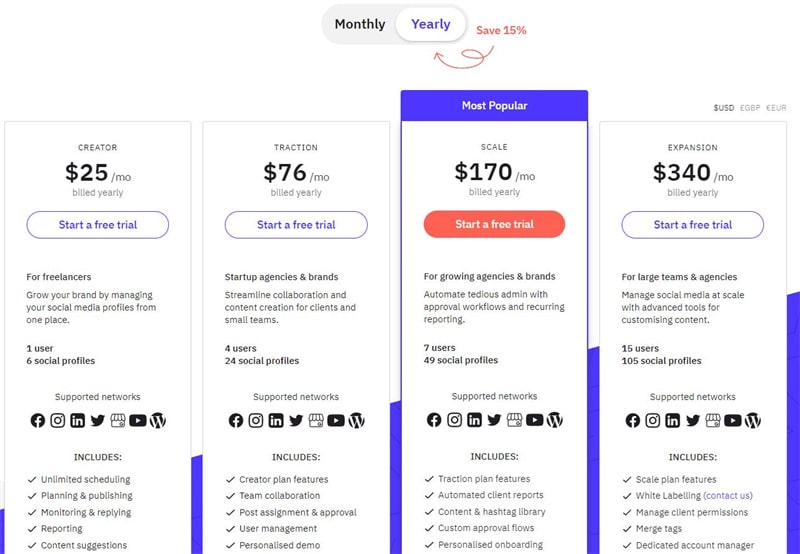
Task: Start the Scale plan free trial
Action: (x=494, y=224)
